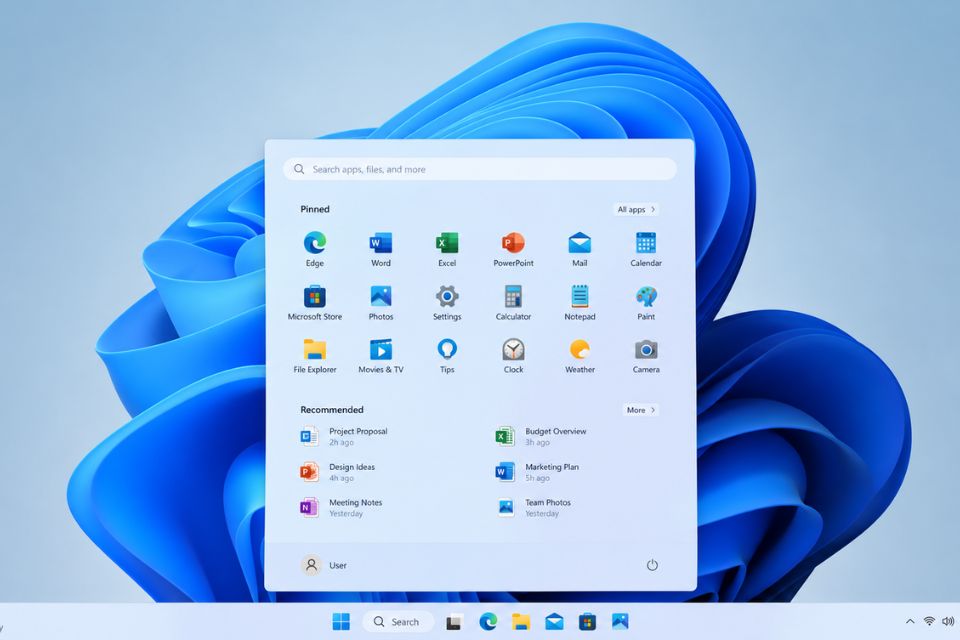Screen dimensions: 960x640
Task: Open Mail from the taskbar
Action: (x=554, y=622)
